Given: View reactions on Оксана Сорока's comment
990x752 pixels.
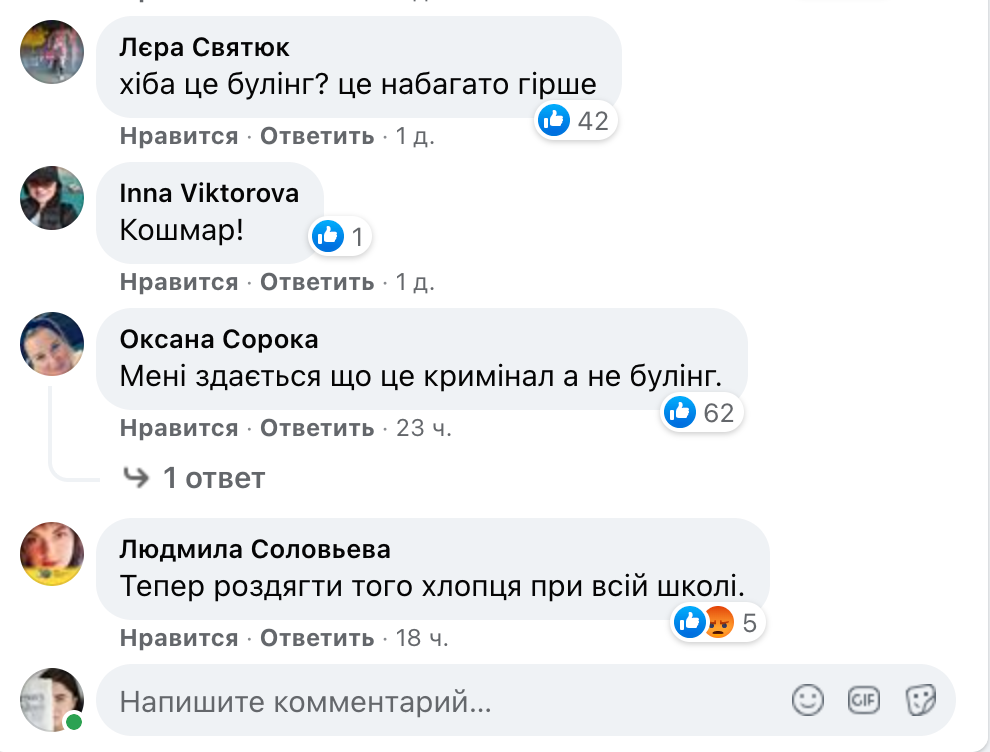Looking at the screenshot, I should (701, 412).
